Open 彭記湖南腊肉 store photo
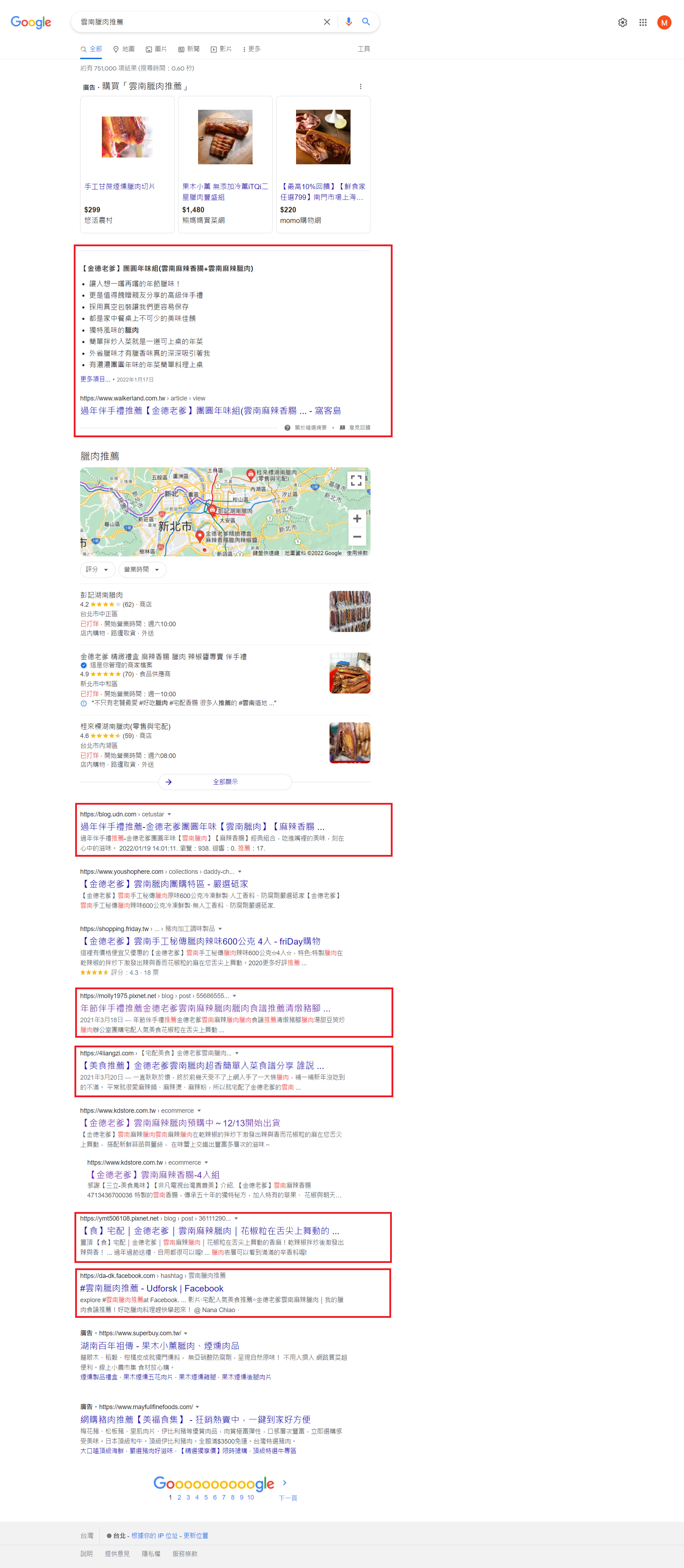 pos(350,611)
